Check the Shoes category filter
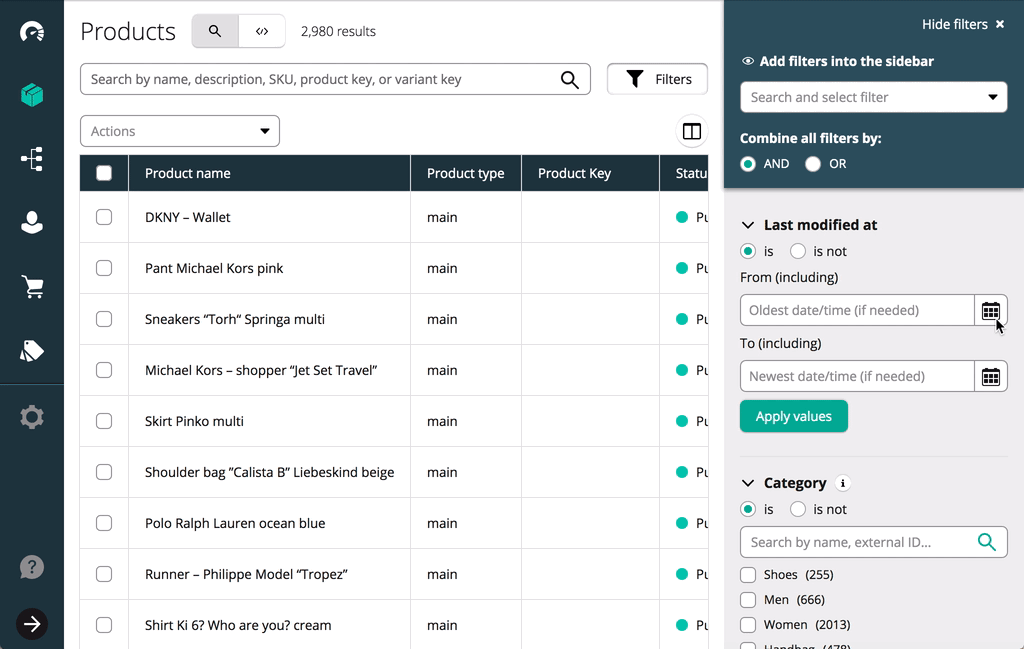Screen dimensions: 1024x649 click(x=748, y=575)
